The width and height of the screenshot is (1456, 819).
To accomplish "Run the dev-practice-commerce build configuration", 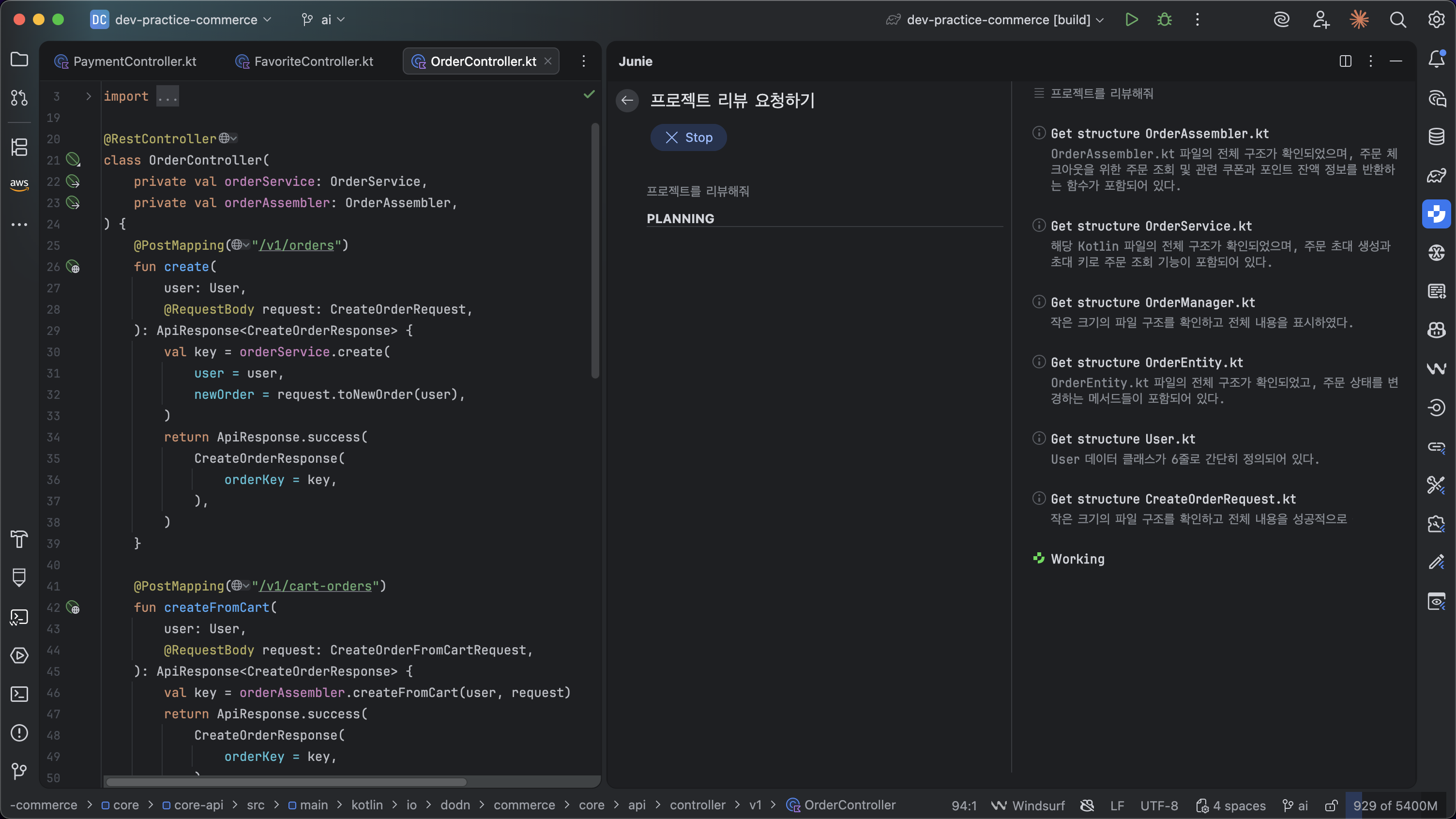I will (1132, 20).
